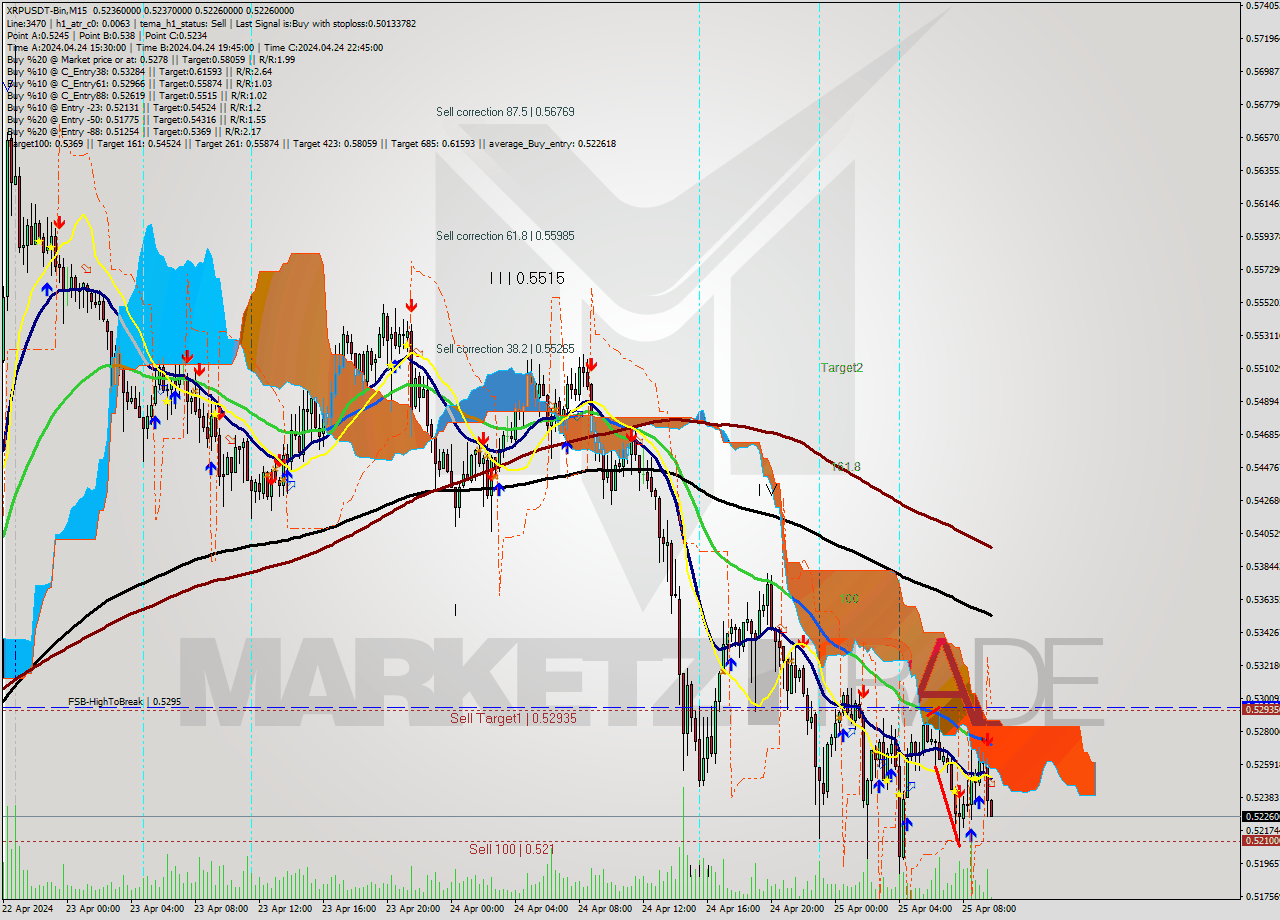This screenshot has width=1280, height=920.
Task: Click the '22 Apr 2024' time axis label
Action: coord(27,908)
